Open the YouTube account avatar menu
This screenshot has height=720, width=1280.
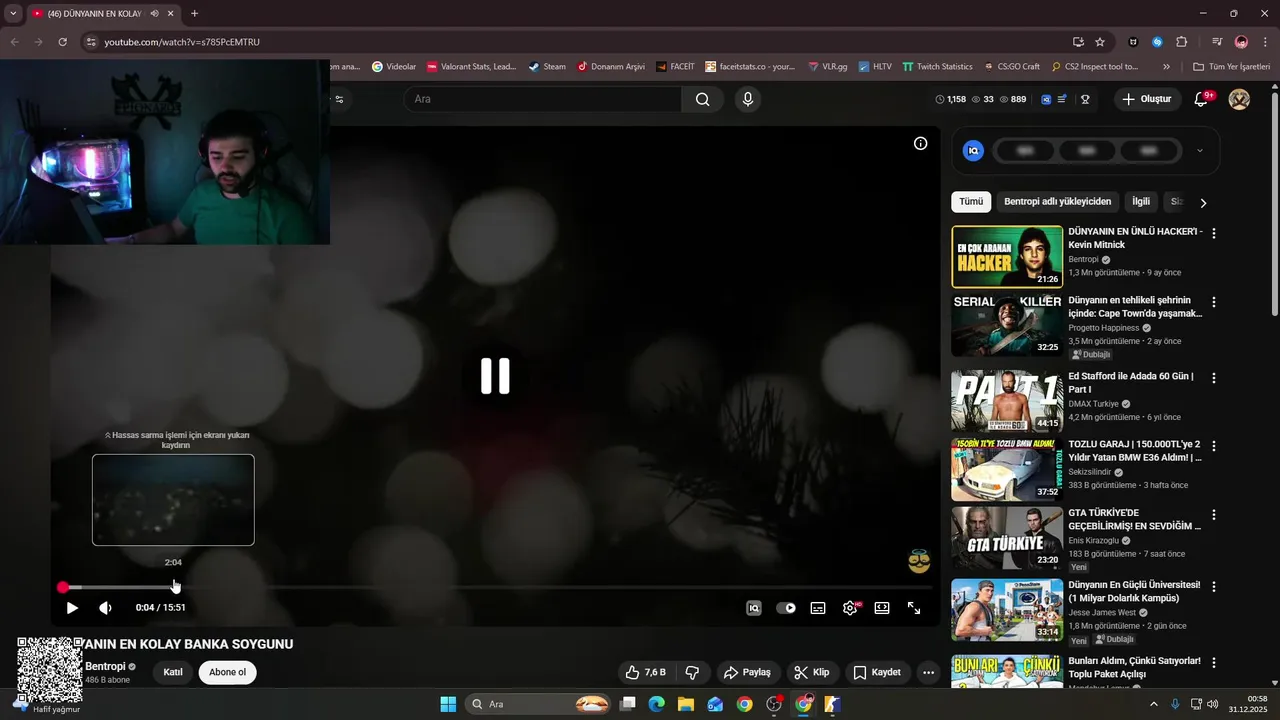click(x=1239, y=99)
